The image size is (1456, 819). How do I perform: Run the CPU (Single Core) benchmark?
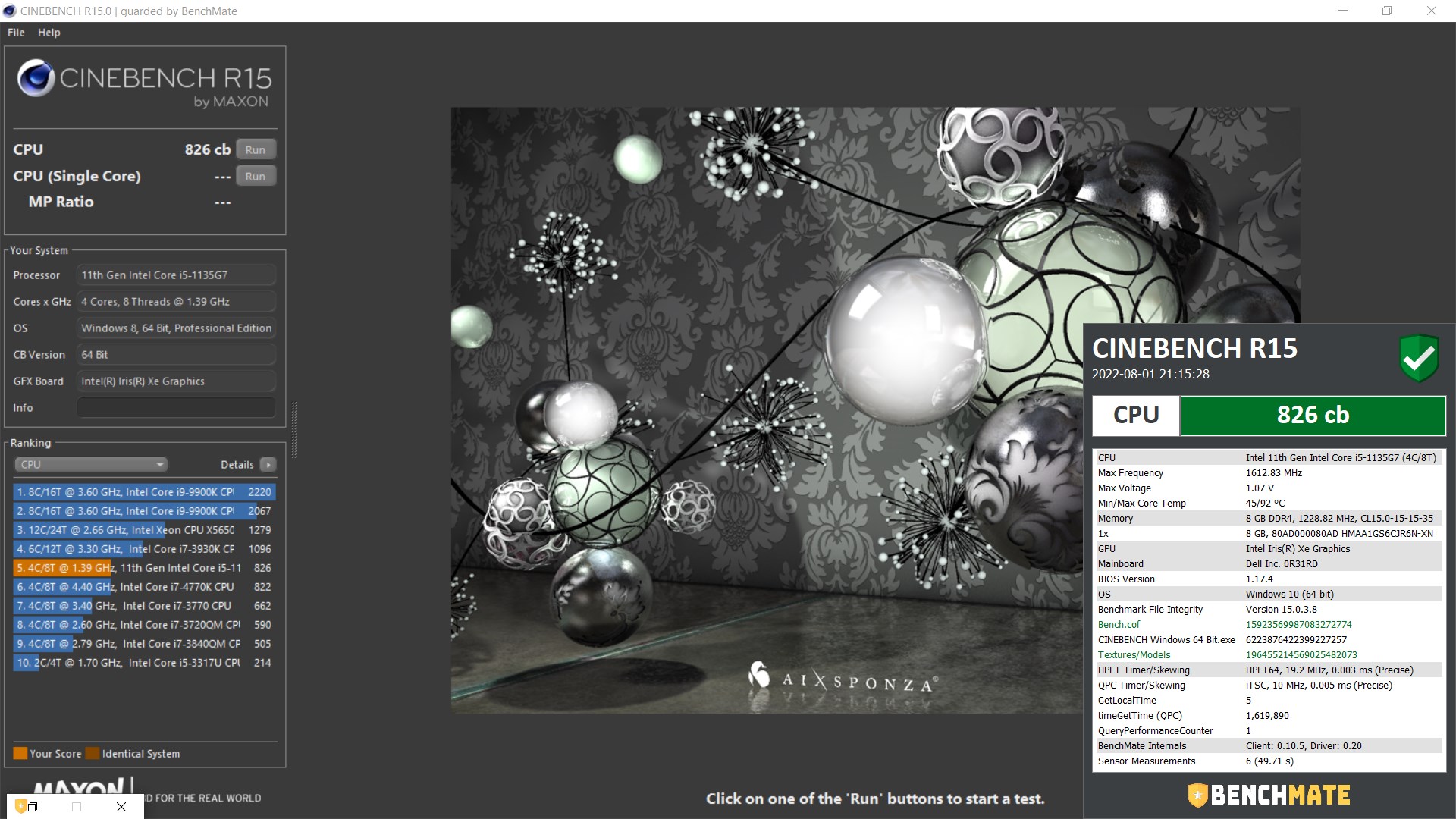pos(256,176)
